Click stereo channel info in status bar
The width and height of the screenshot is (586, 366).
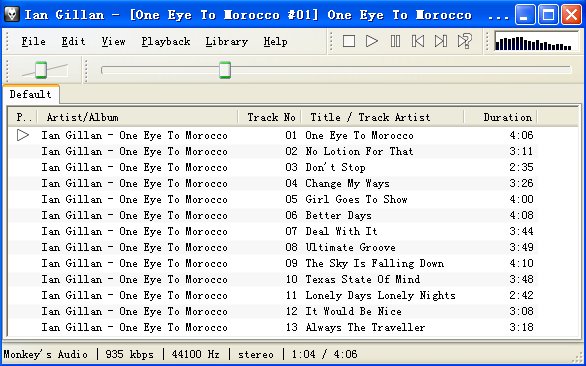click(256, 354)
